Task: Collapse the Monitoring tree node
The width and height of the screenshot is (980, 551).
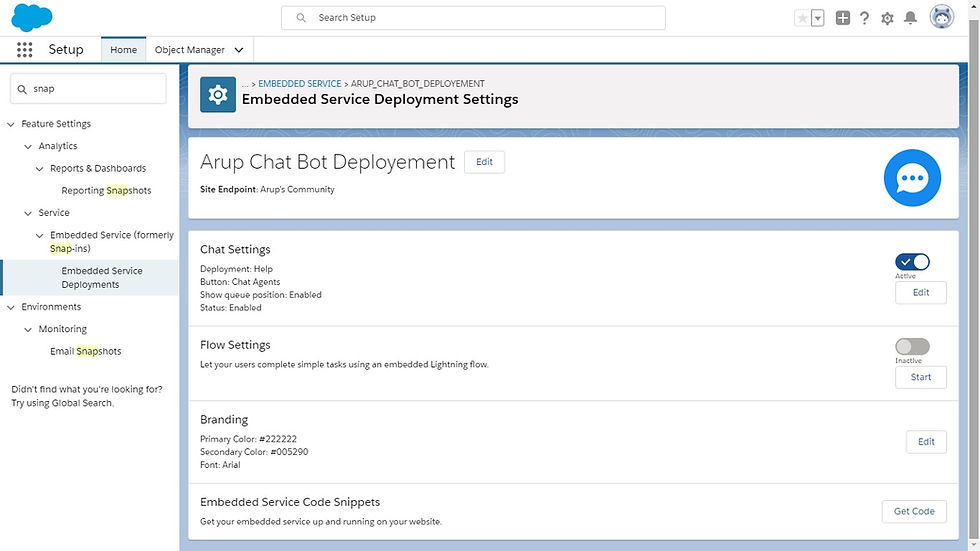Action: tap(28, 329)
